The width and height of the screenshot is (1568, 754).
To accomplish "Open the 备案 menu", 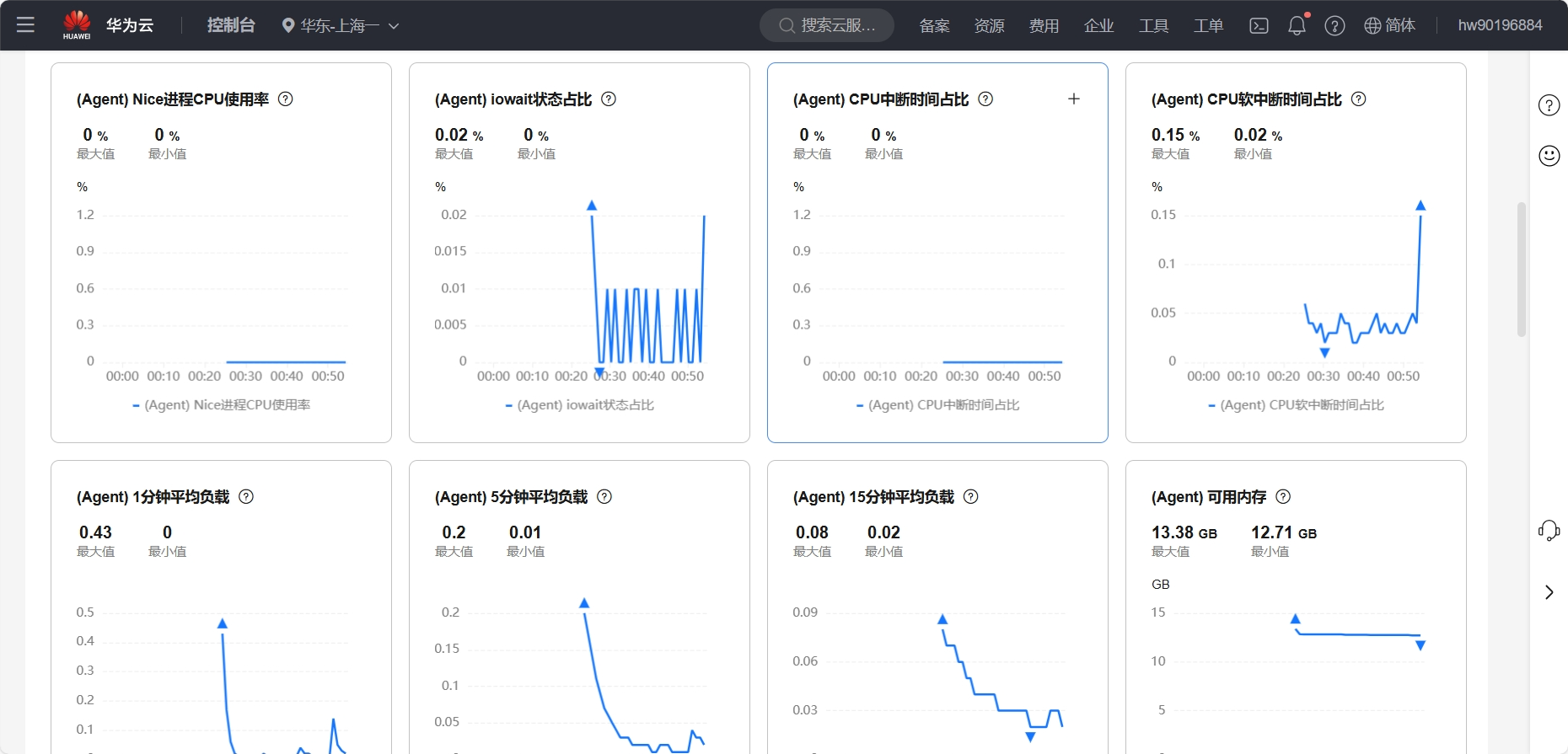I will pyautogui.click(x=934, y=26).
